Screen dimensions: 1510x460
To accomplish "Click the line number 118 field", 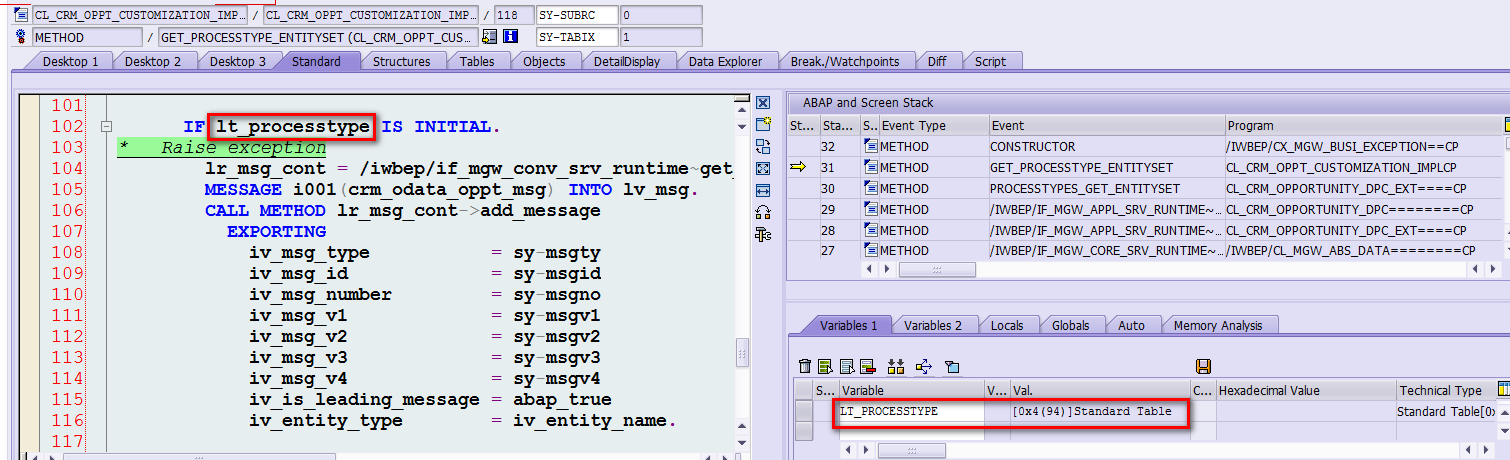I will click(513, 16).
